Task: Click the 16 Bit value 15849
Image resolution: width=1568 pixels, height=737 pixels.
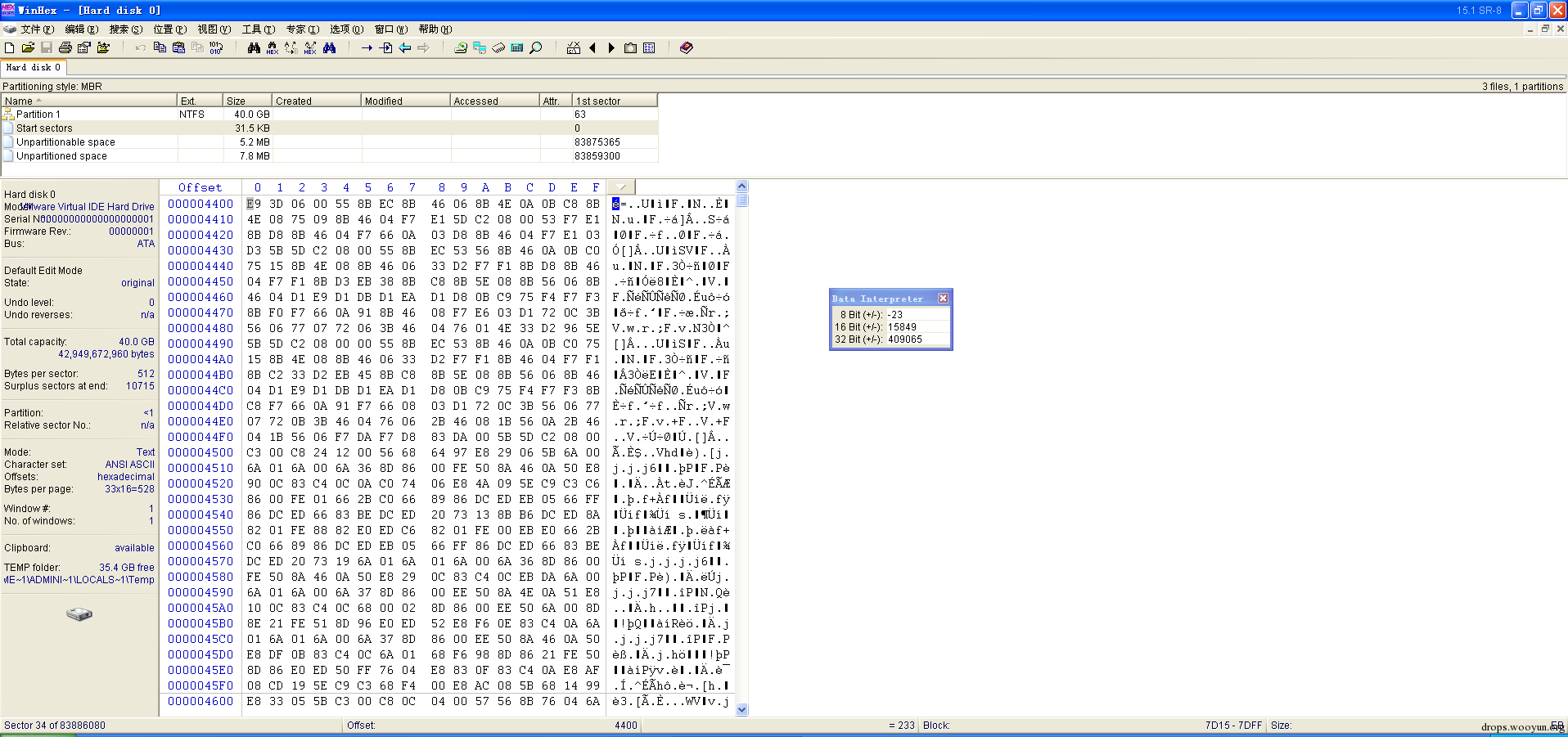Action: (903, 327)
